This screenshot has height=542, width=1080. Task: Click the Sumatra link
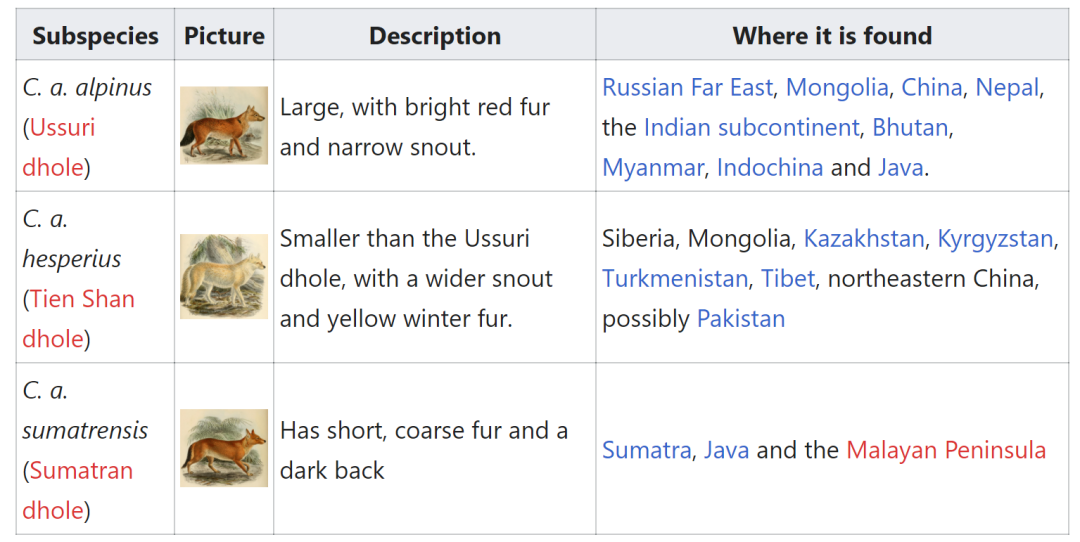646,450
